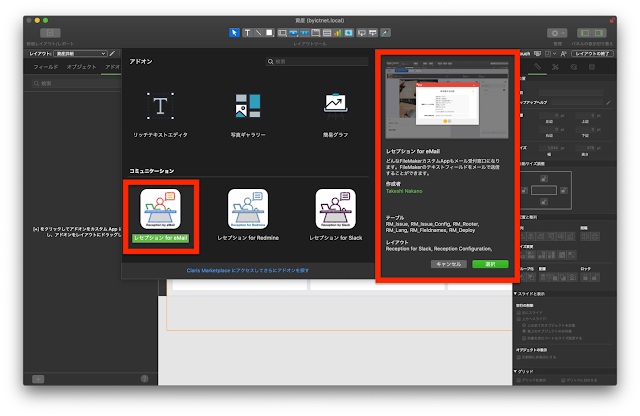640x416 pixels.
Task: Toggle the left panel display
Action: [x=584, y=33]
